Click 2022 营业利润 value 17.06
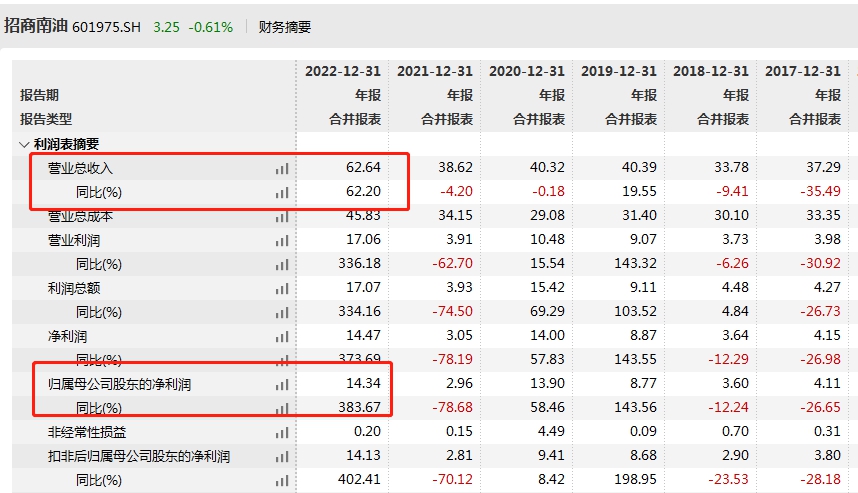Screen dimensions: 858x493 [x=363, y=240]
